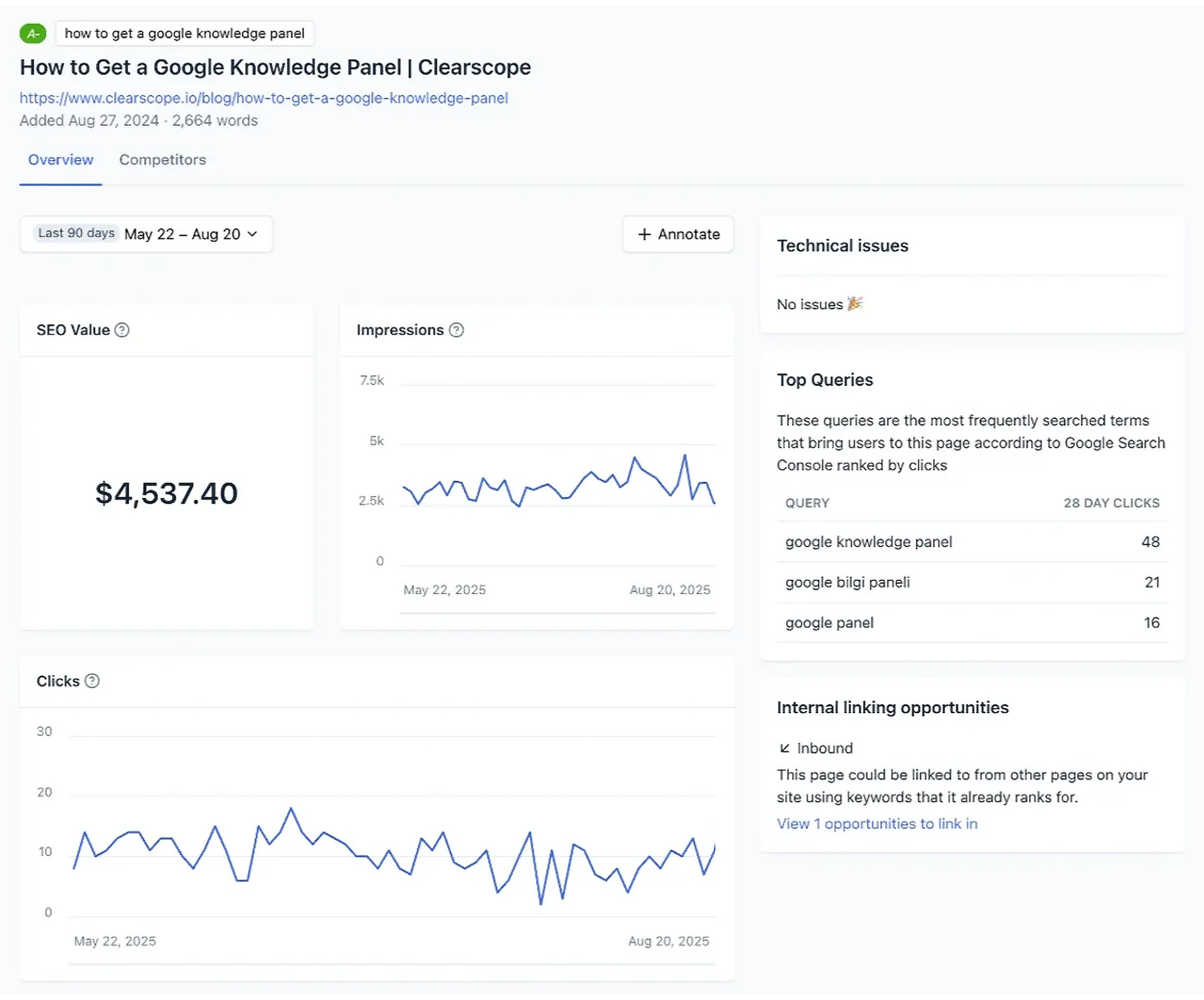Click the party popper emoji next to No issues
The width and height of the screenshot is (1204, 1000).
click(855, 304)
